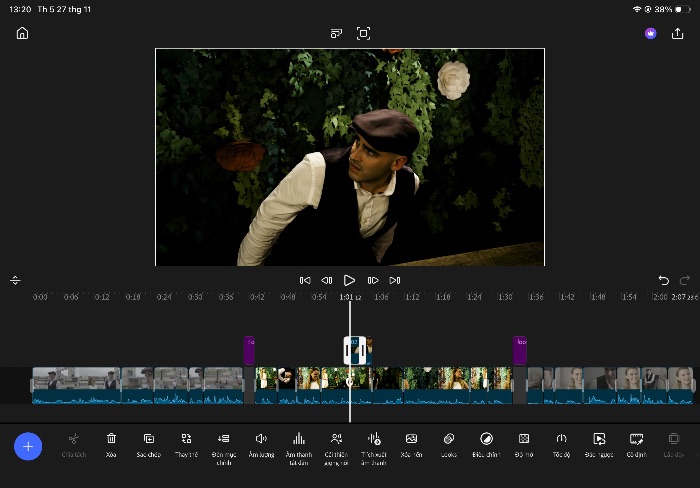700x488 pixels.
Task: Open the Looks filter panel
Action: point(449,445)
